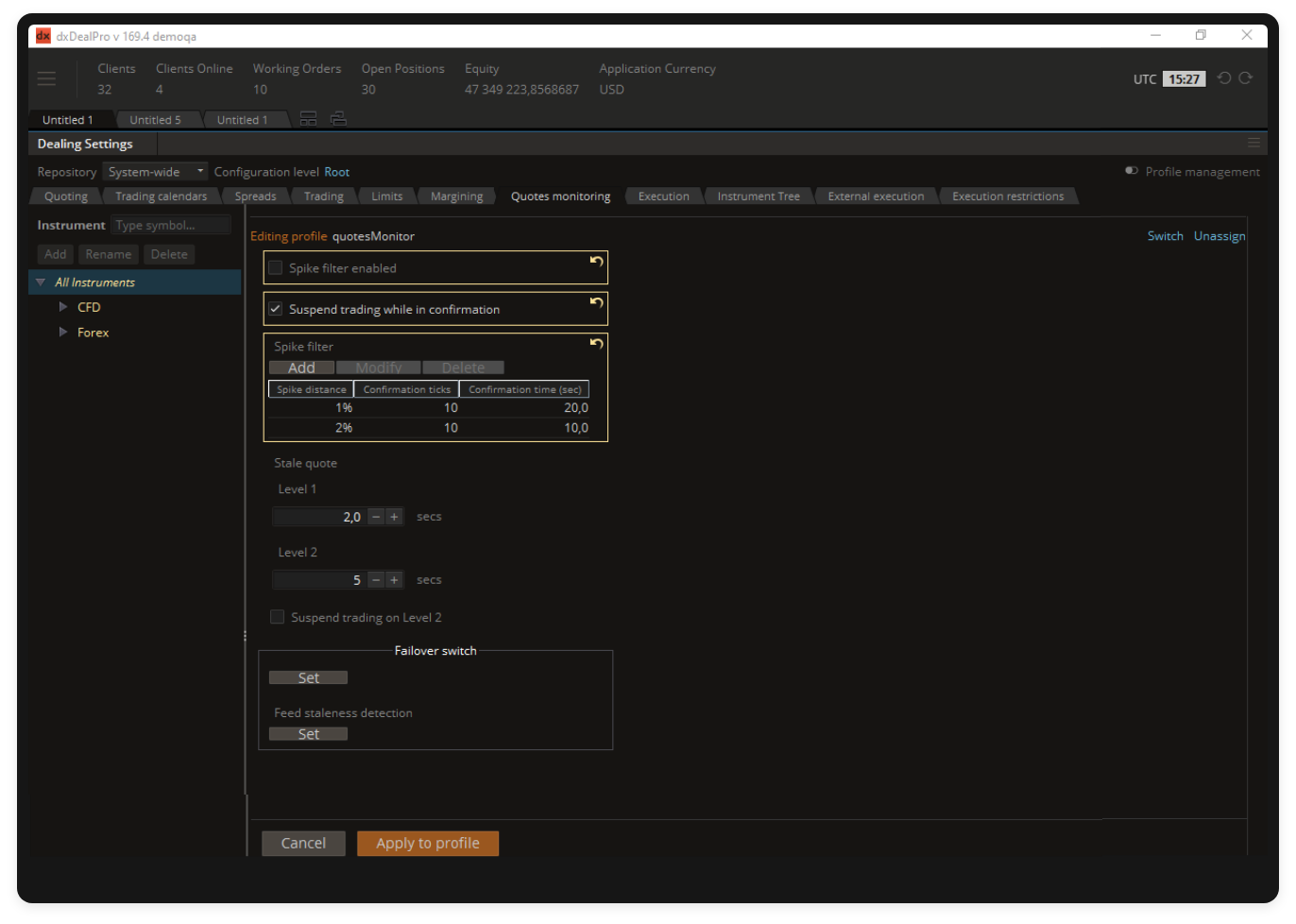Select the spike filter row with 1% distance
Image resolution: width=1296 pixels, height=924 pixels.
(429, 408)
